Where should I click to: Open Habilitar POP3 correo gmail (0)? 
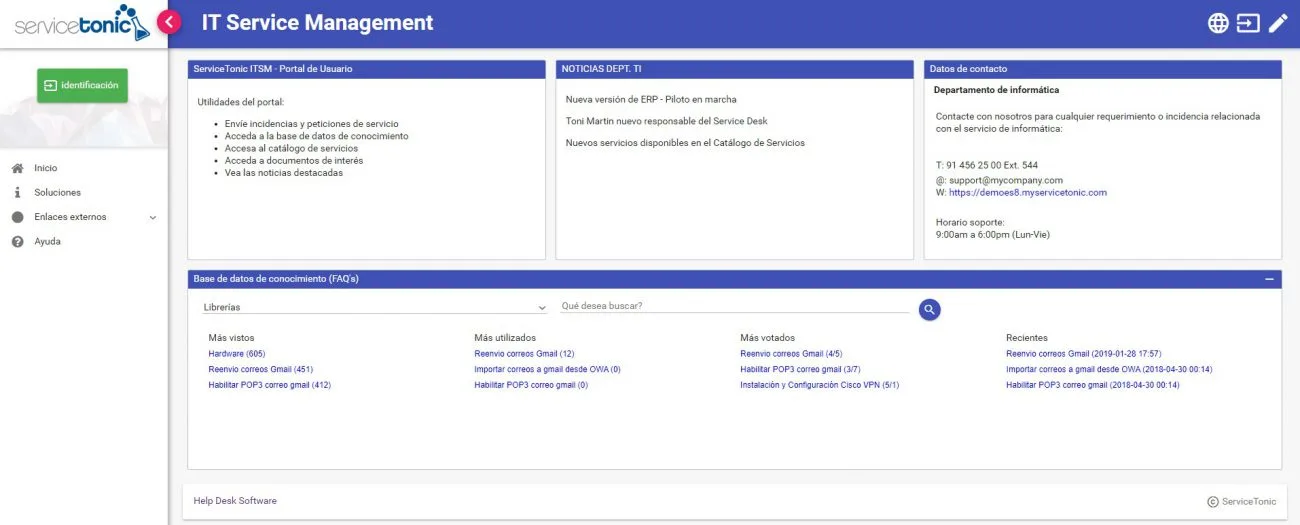(x=531, y=385)
